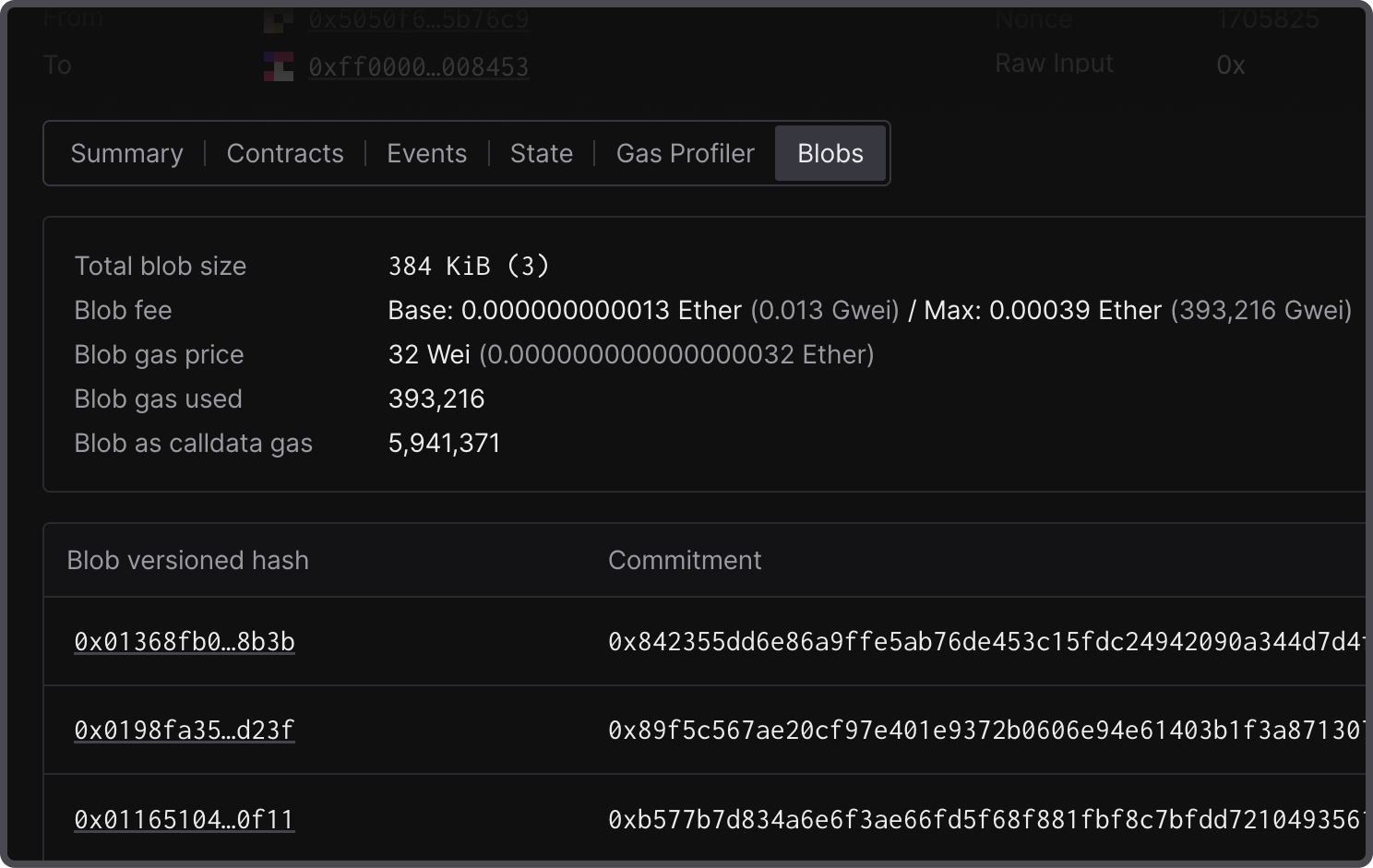Click the Commitment column header

685,560
